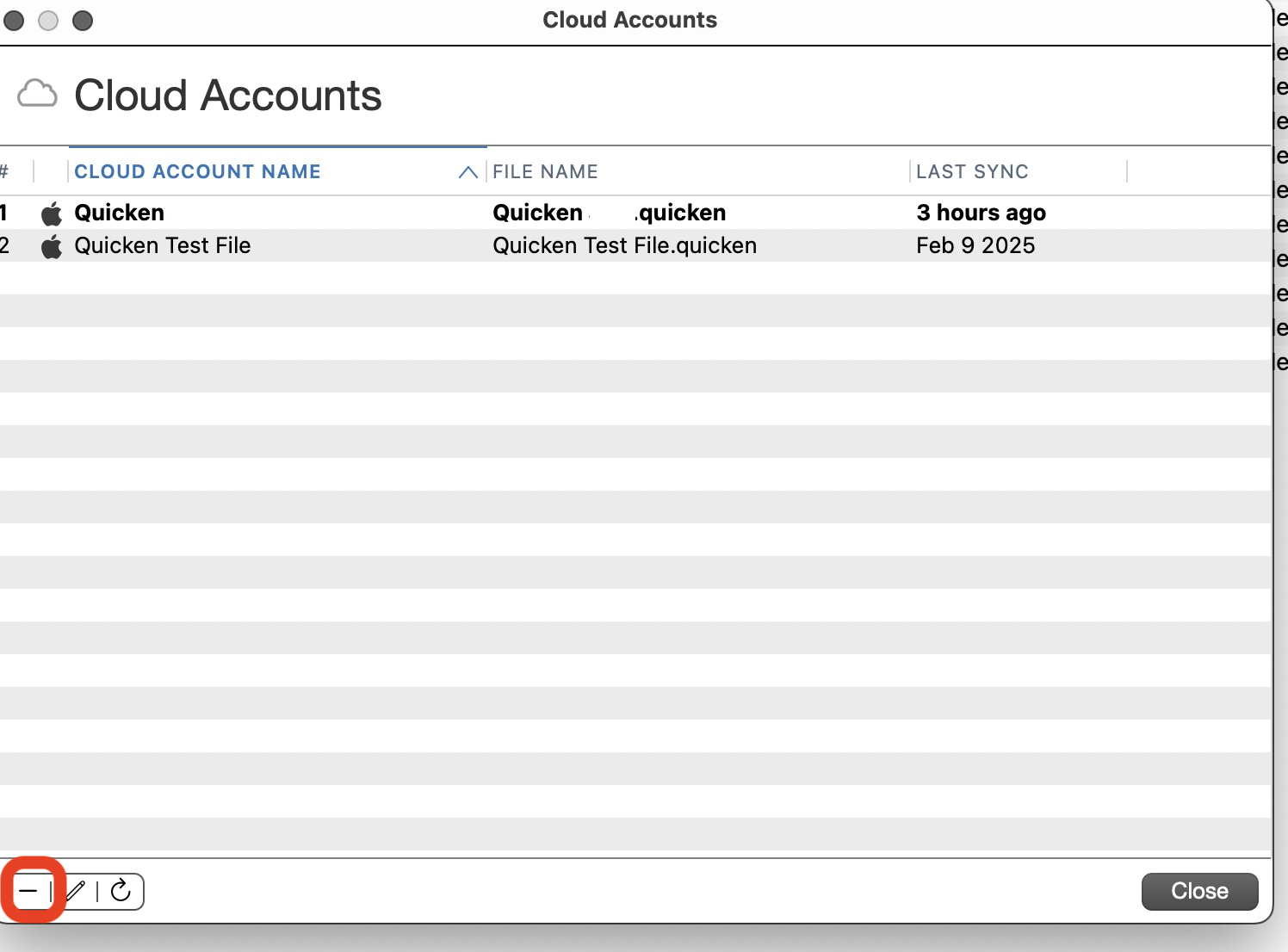Click the minus icon to remove cloud account
The image size is (1288, 952).
pos(28,891)
